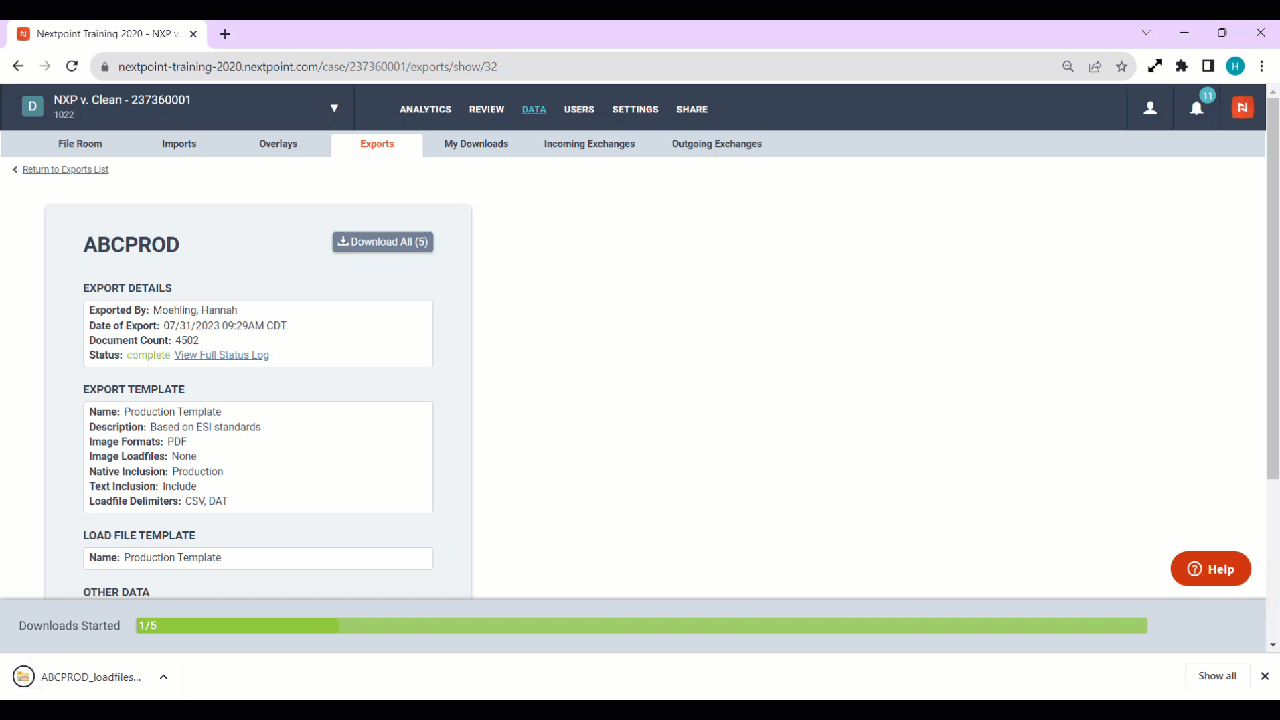Viewport: 1280px width, 720px height.
Task: Select the Exports tab
Action: pos(377,144)
